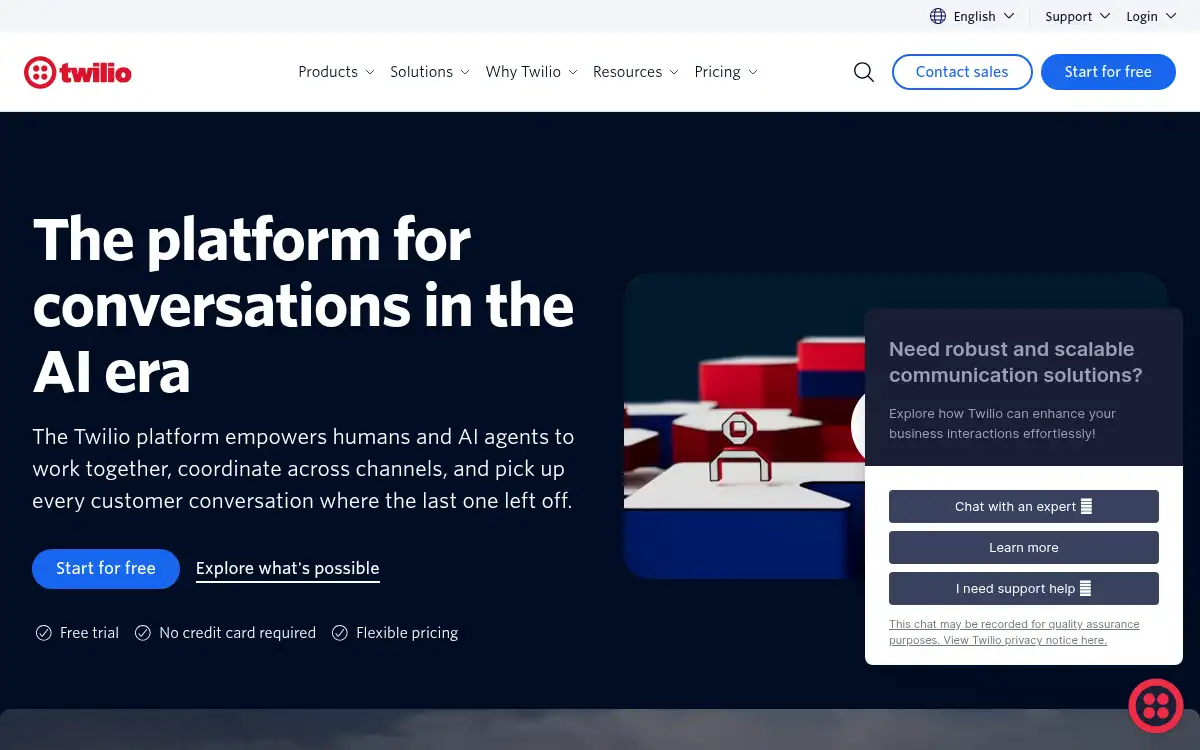Image resolution: width=1200 pixels, height=750 pixels.
Task: Expand the Products chevron
Action: pos(370,72)
